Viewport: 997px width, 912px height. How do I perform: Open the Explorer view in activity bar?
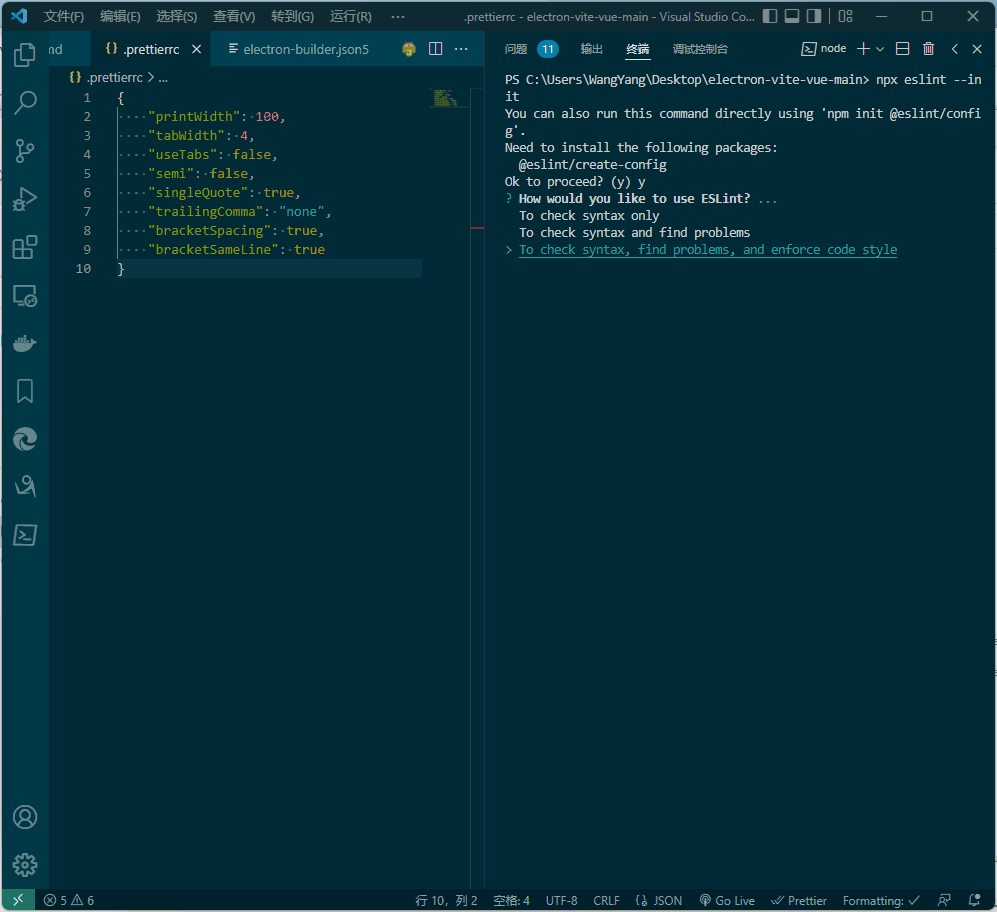pos(25,55)
